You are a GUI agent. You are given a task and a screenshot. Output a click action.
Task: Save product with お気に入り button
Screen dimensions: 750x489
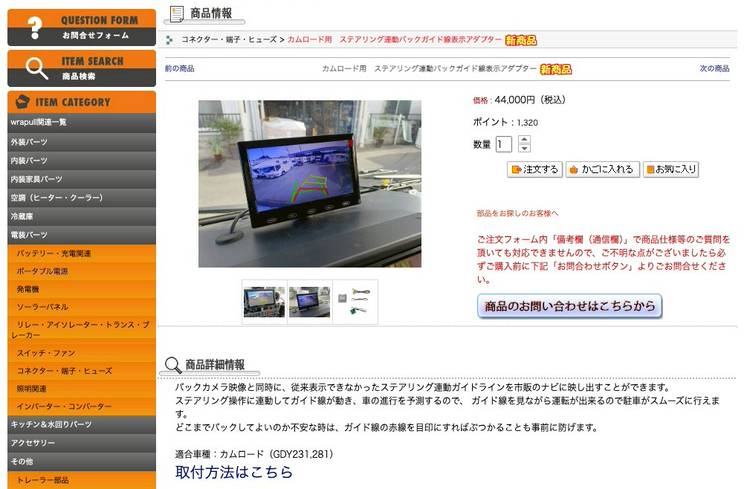pos(670,169)
